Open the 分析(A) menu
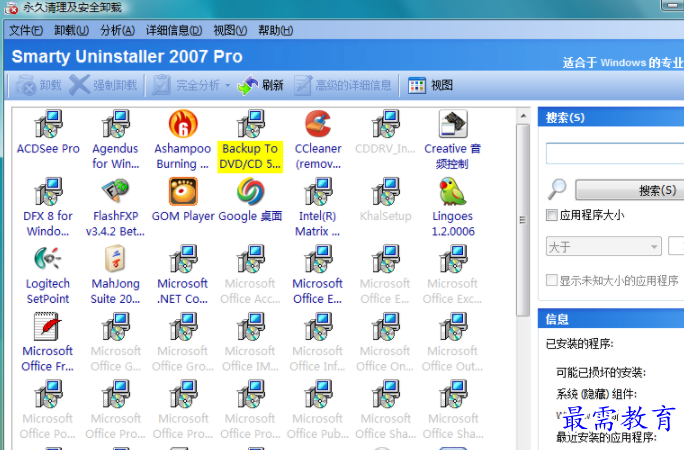Image resolution: width=684 pixels, height=450 pixels. (117, 31)
